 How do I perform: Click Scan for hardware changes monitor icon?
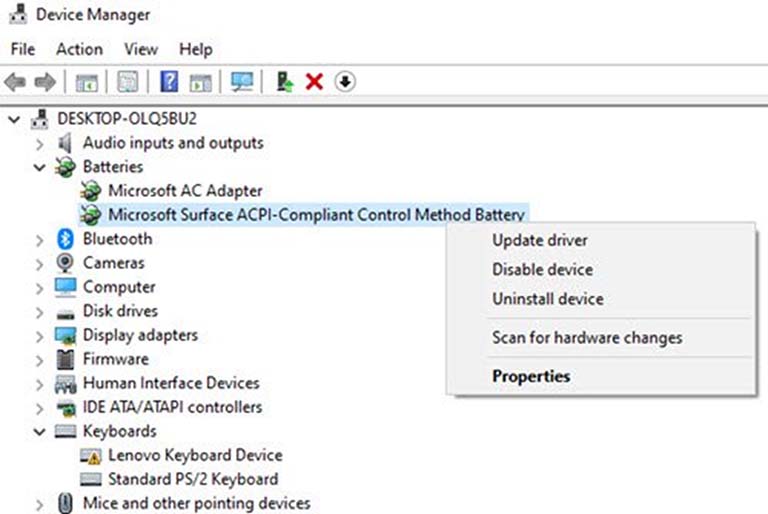[242, 82]
